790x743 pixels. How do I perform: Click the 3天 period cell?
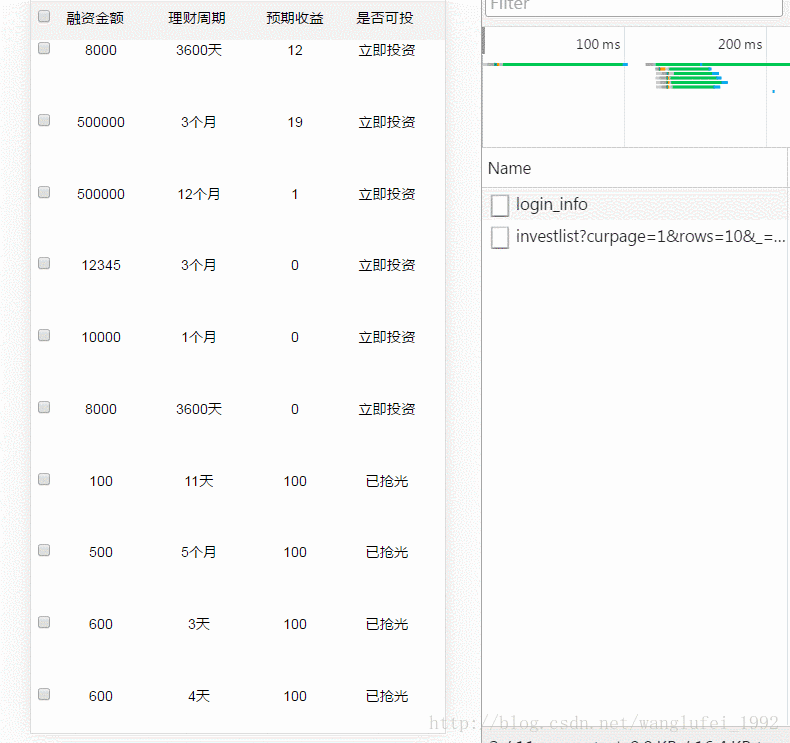[x=199, y=624]
